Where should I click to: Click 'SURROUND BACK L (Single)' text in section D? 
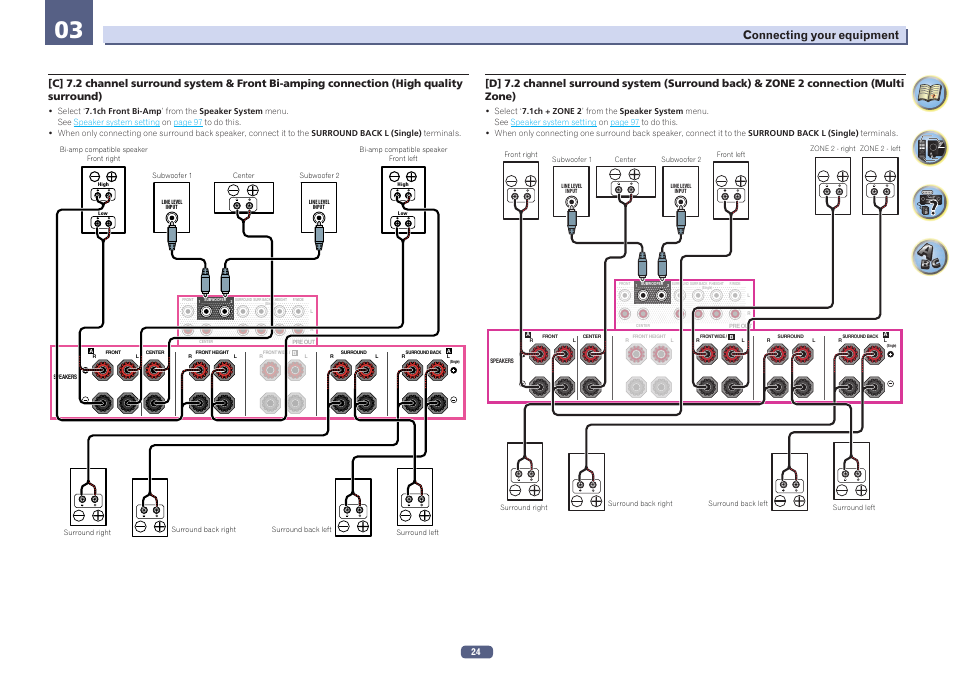[803, 133]
